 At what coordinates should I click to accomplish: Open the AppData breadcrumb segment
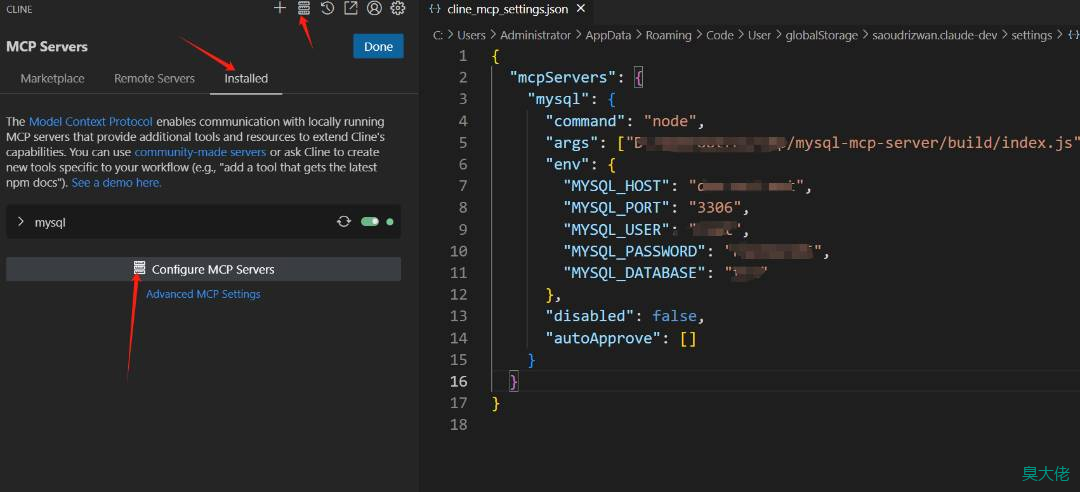608,35
